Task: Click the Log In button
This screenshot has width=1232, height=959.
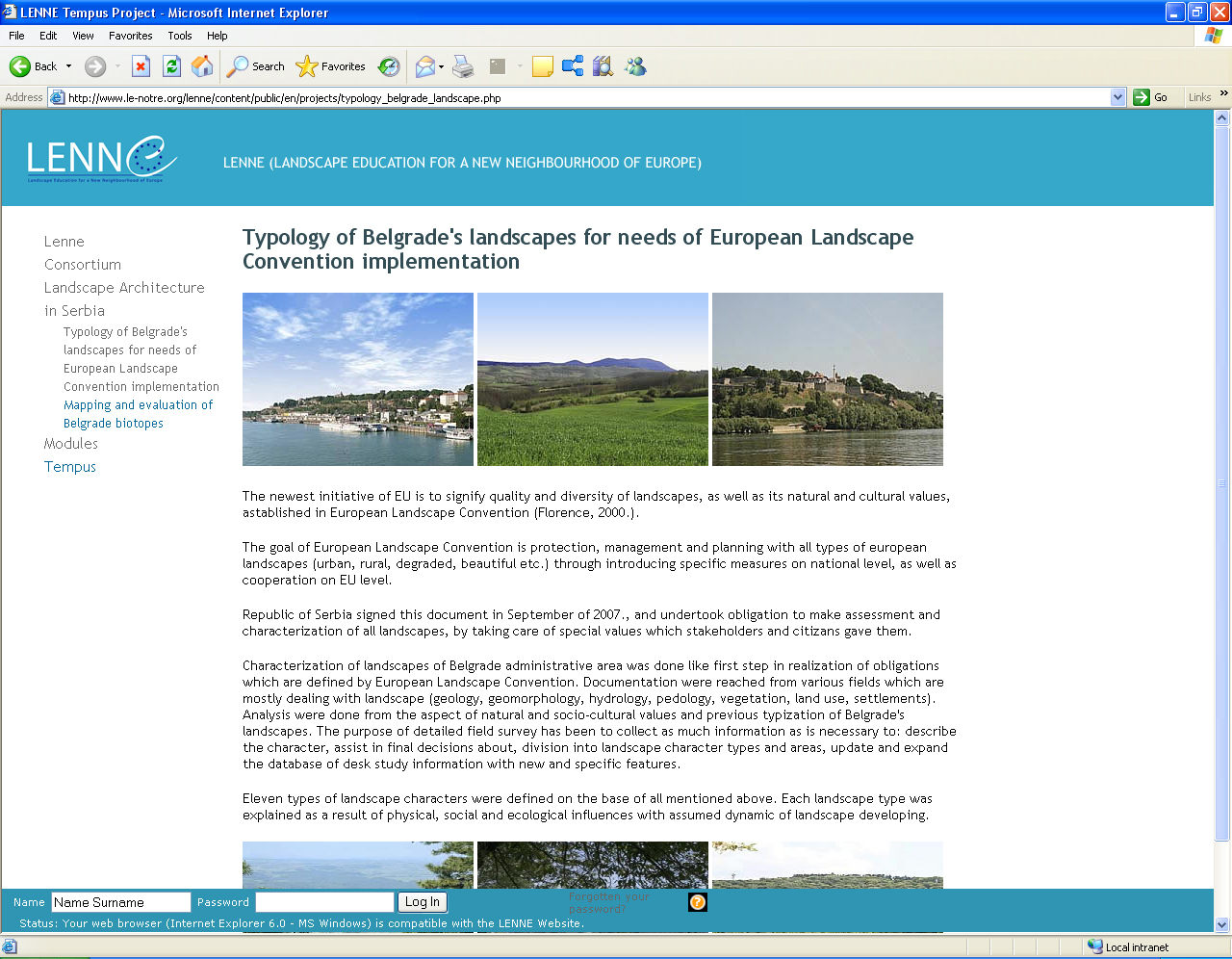Action: (x=423, y=902)
